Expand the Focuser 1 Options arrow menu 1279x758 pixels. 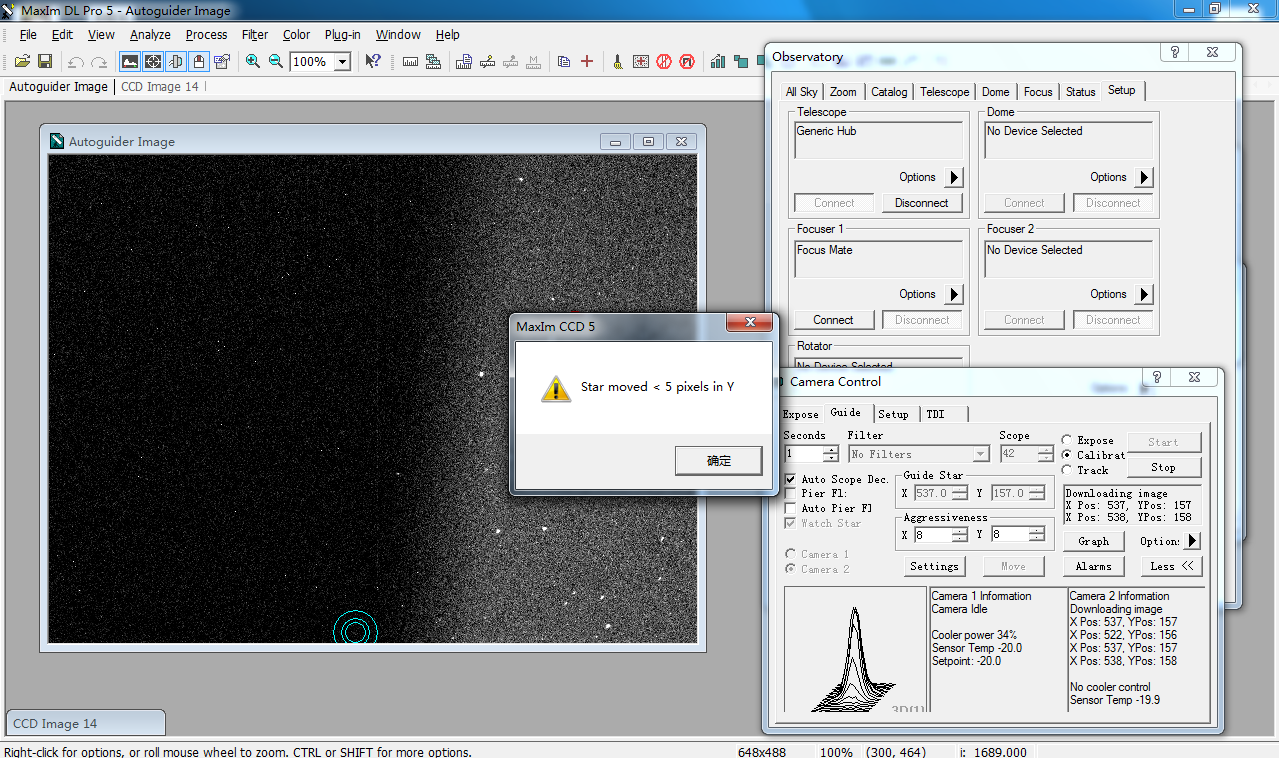[954, 294]
